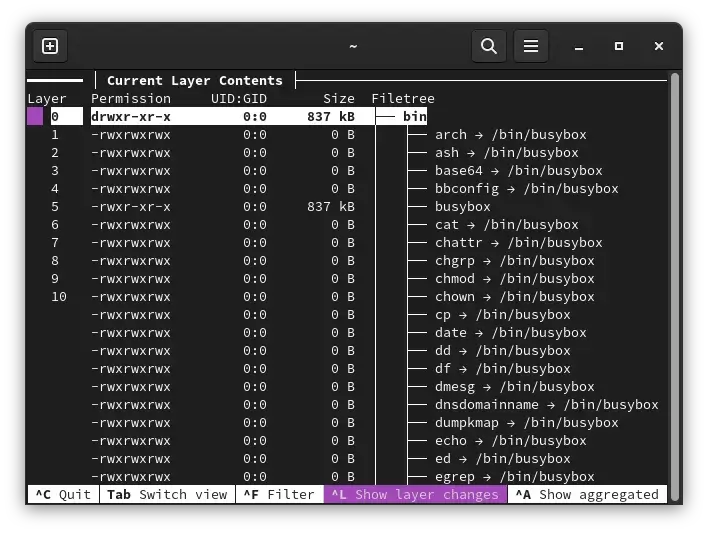708x533 pixels.
Task: Close the terminal window
Action: [658, 46]
